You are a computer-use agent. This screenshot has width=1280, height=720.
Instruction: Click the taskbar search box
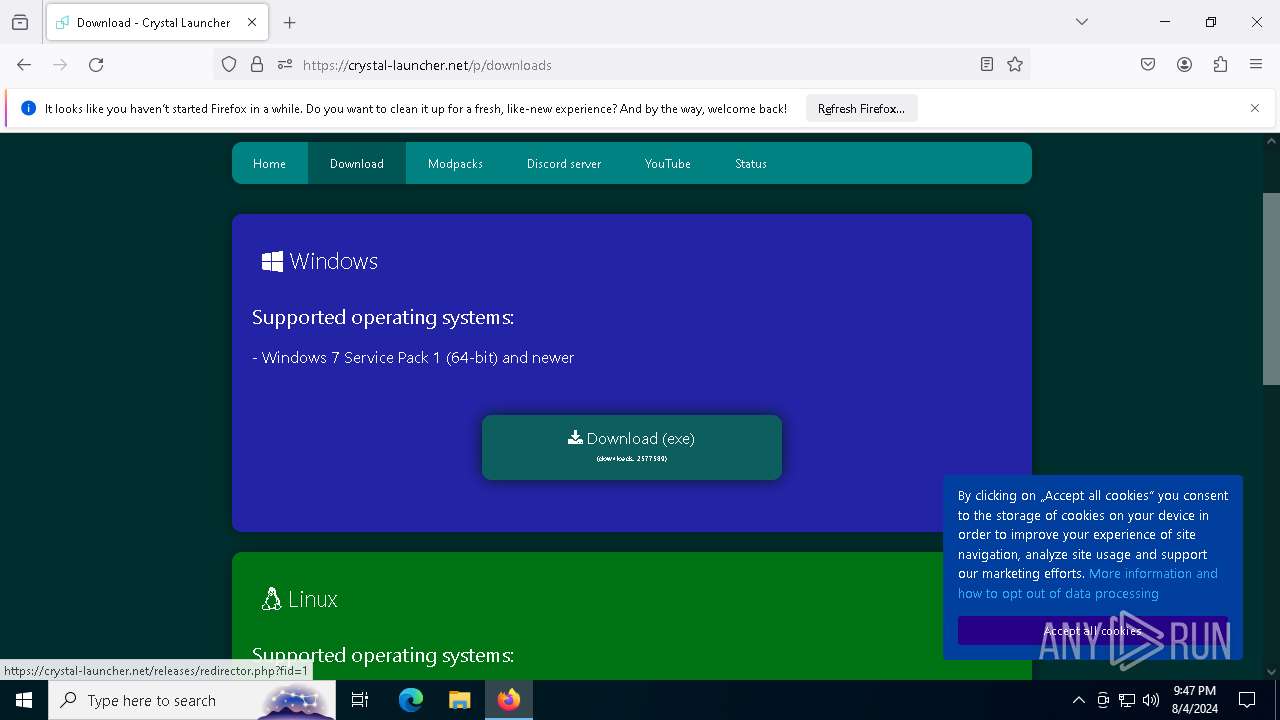[x=192, y=700]
